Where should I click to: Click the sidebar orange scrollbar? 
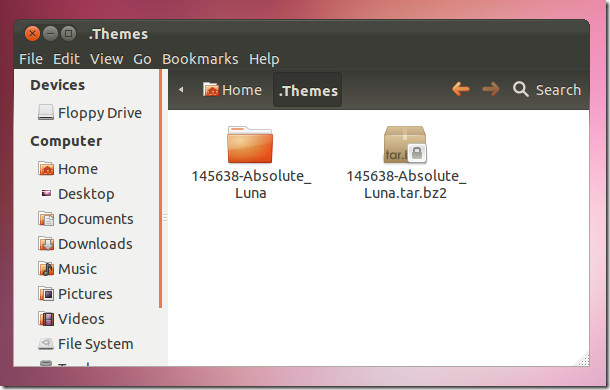[x=160, y=189]
